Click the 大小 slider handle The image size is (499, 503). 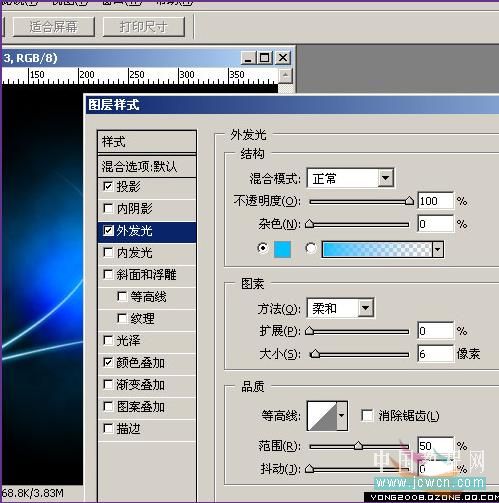(315, 354)
